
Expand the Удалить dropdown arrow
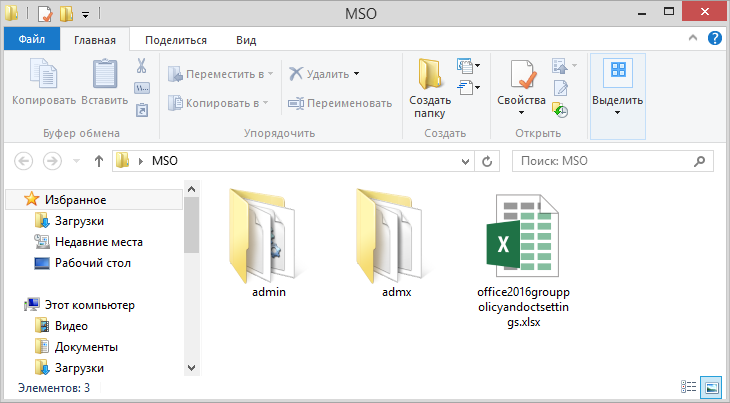(357, 74)
